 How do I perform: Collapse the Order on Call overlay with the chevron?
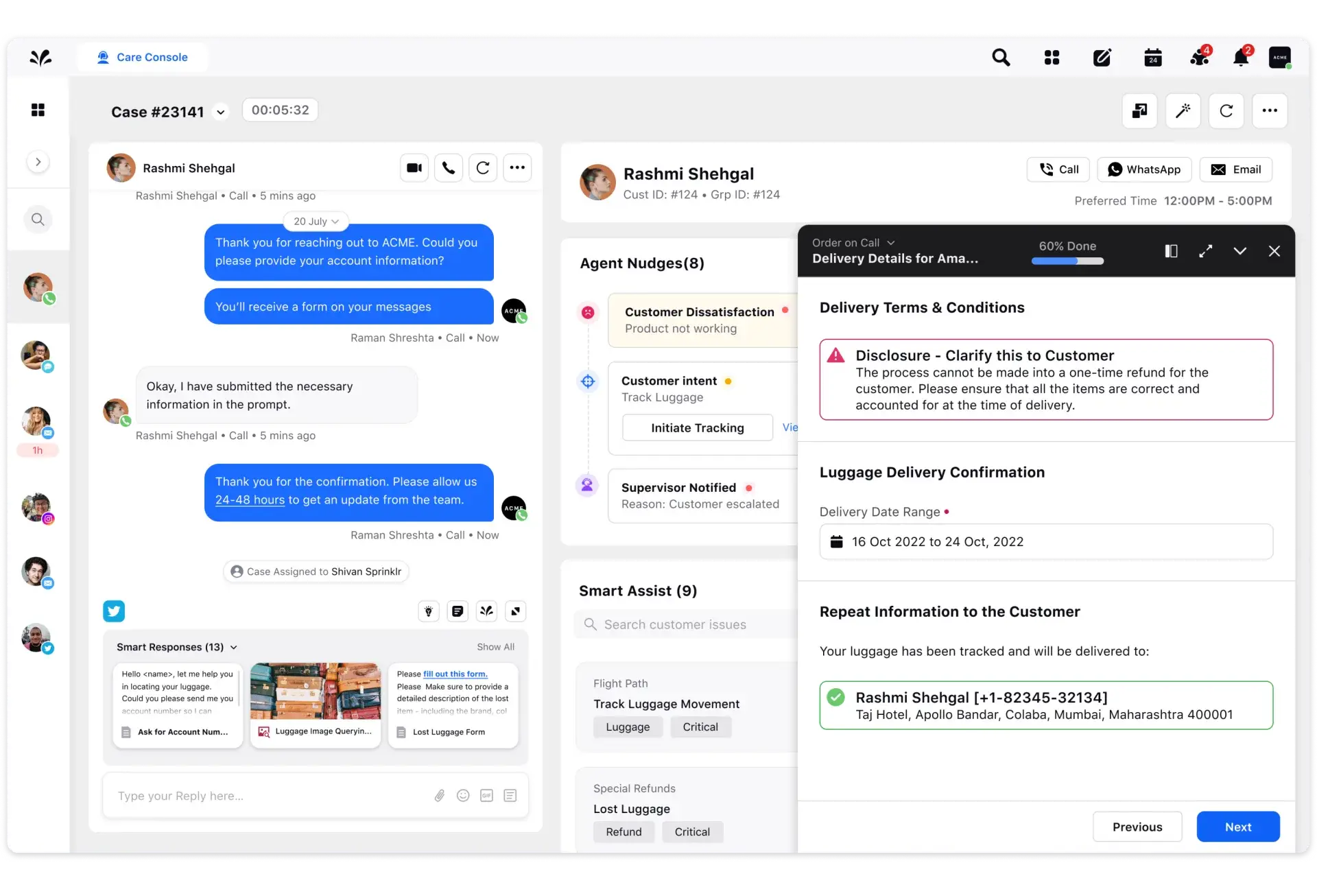click(x=1240, y=251)
